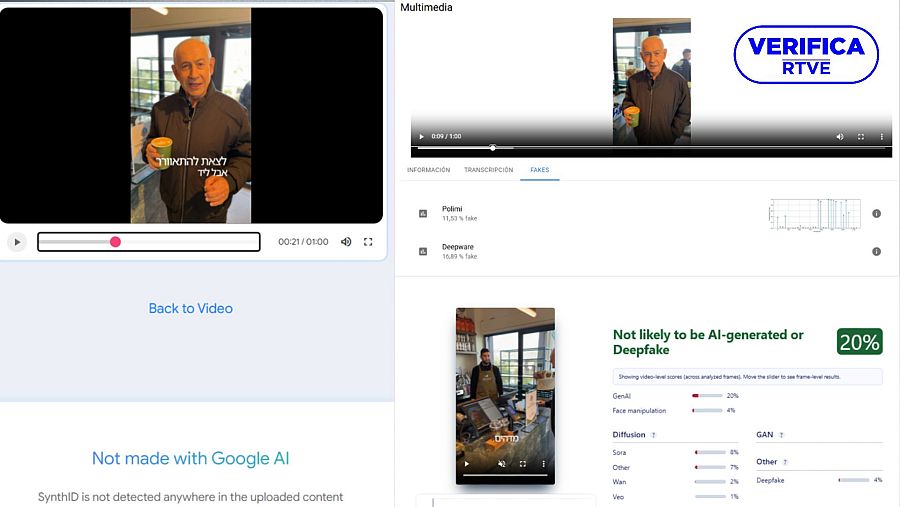Unmute the deepfake detector preview video
The width and height of the screenshot is (900, 507).
502,464
